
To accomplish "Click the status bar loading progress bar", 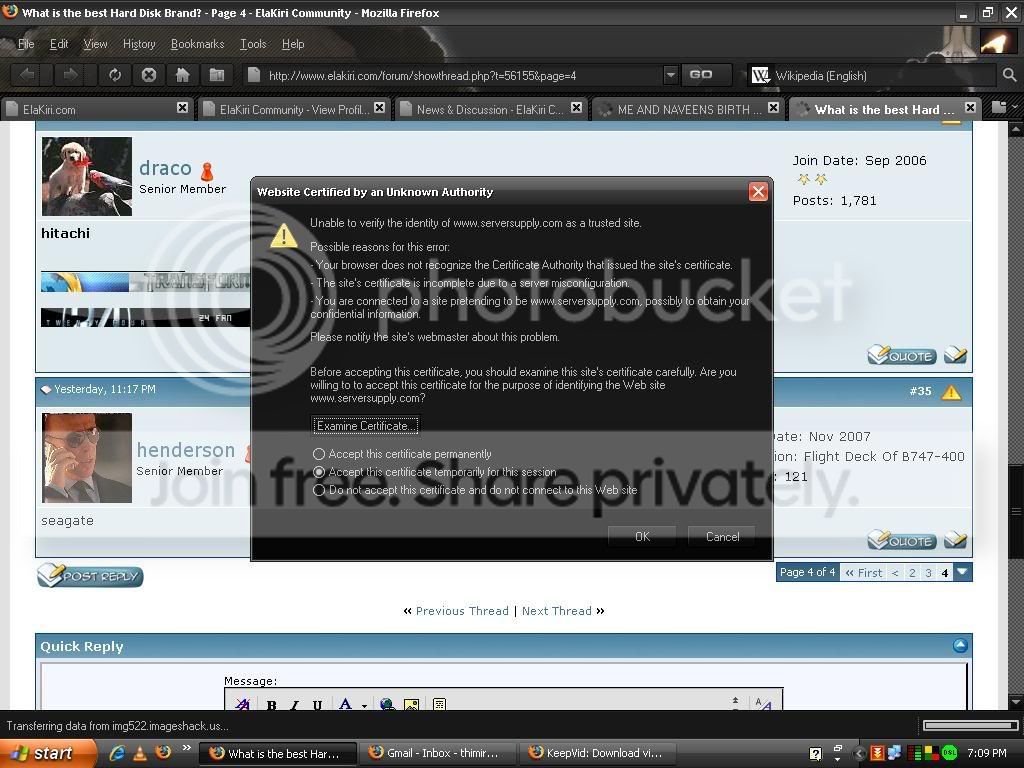I will coord(970,726).
